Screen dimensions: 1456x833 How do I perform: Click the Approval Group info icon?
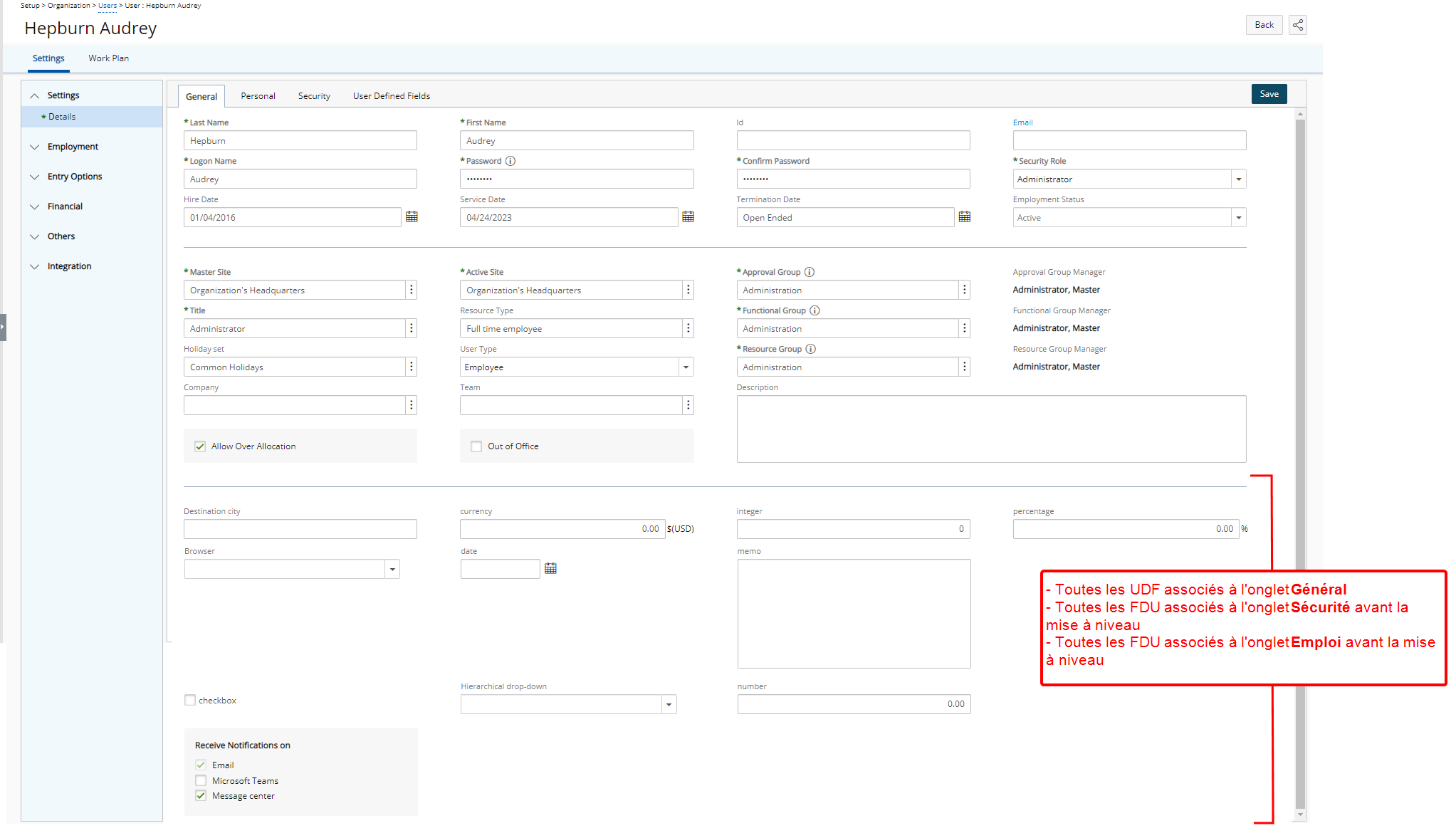point(810,272)
